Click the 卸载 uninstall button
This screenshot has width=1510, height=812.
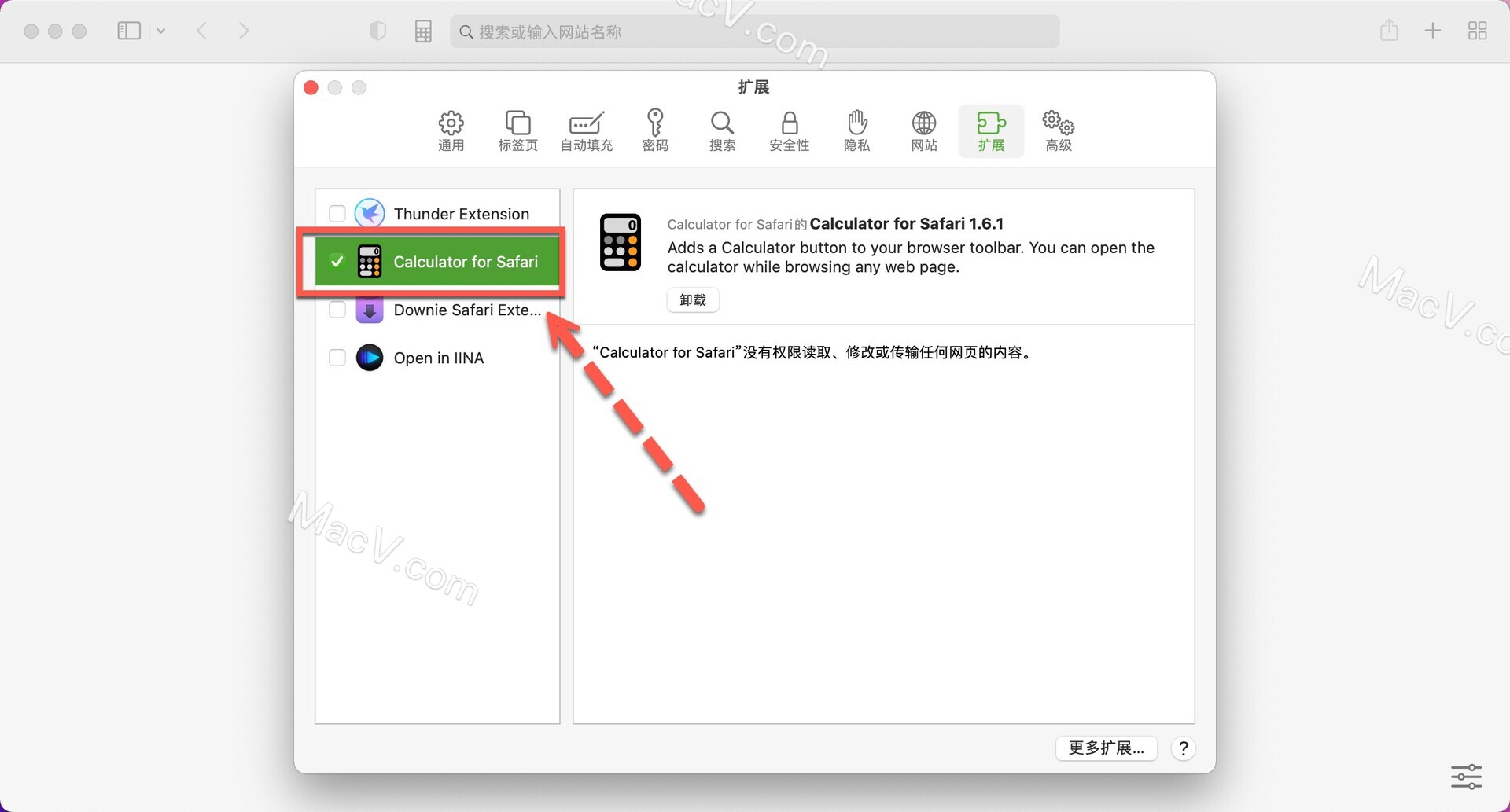click(x=693, y=299)
